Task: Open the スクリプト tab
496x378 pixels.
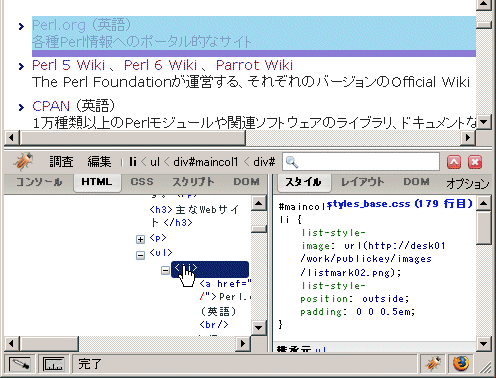Action: click(x=193, y=182)
